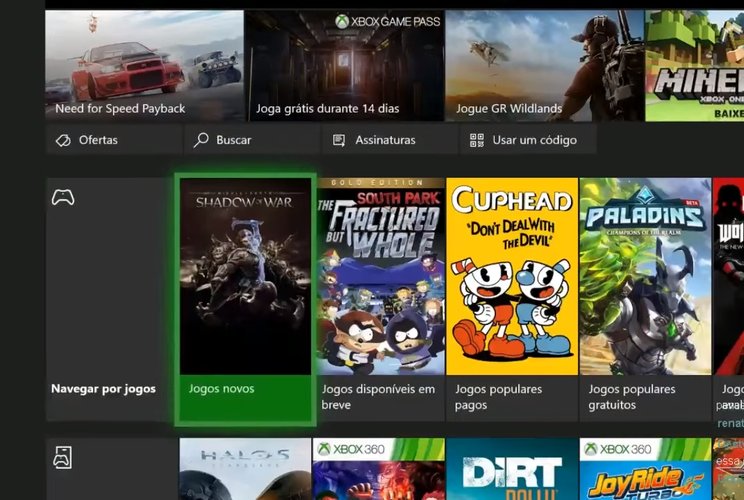Open the DiRT Rally tile
Viewport: 744px width, 500px height.
512,469
